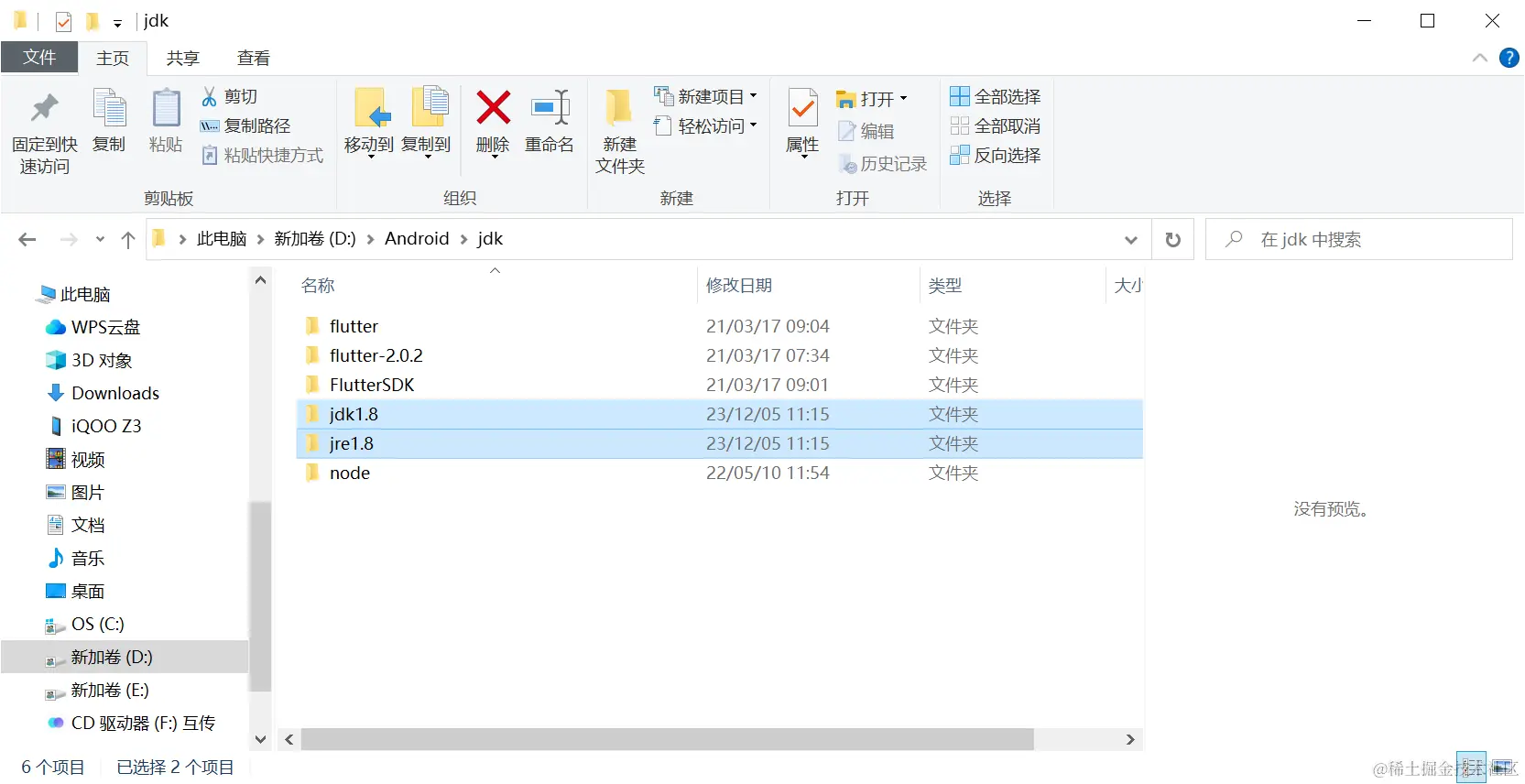Open the Move to (移动到) menu
The width and height of the screenshot is (1525, 784).
click(369, 124)
